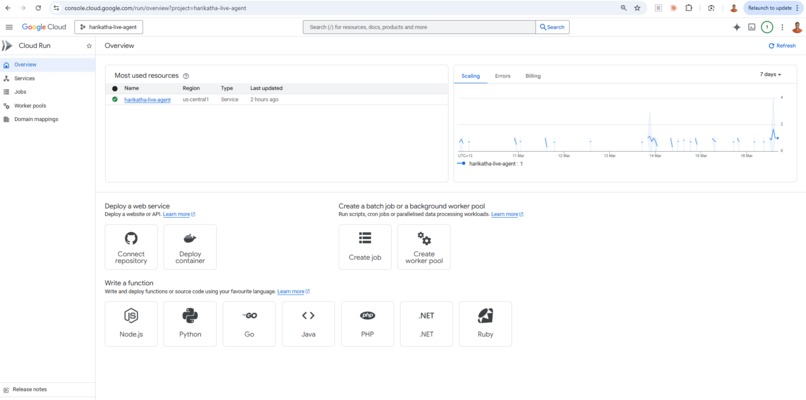Click the Google Cloud logo
806x400 pixels.
click(x=44, y=27)
